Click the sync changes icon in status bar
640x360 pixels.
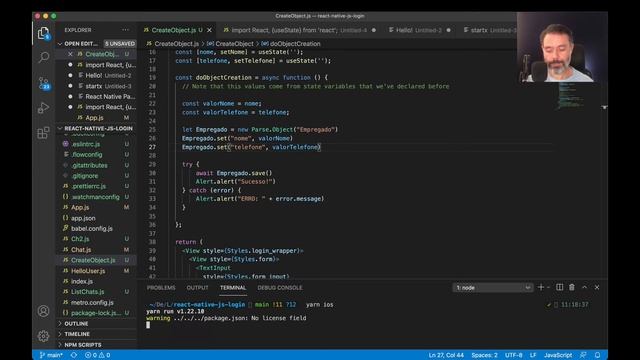click(74, 355)
